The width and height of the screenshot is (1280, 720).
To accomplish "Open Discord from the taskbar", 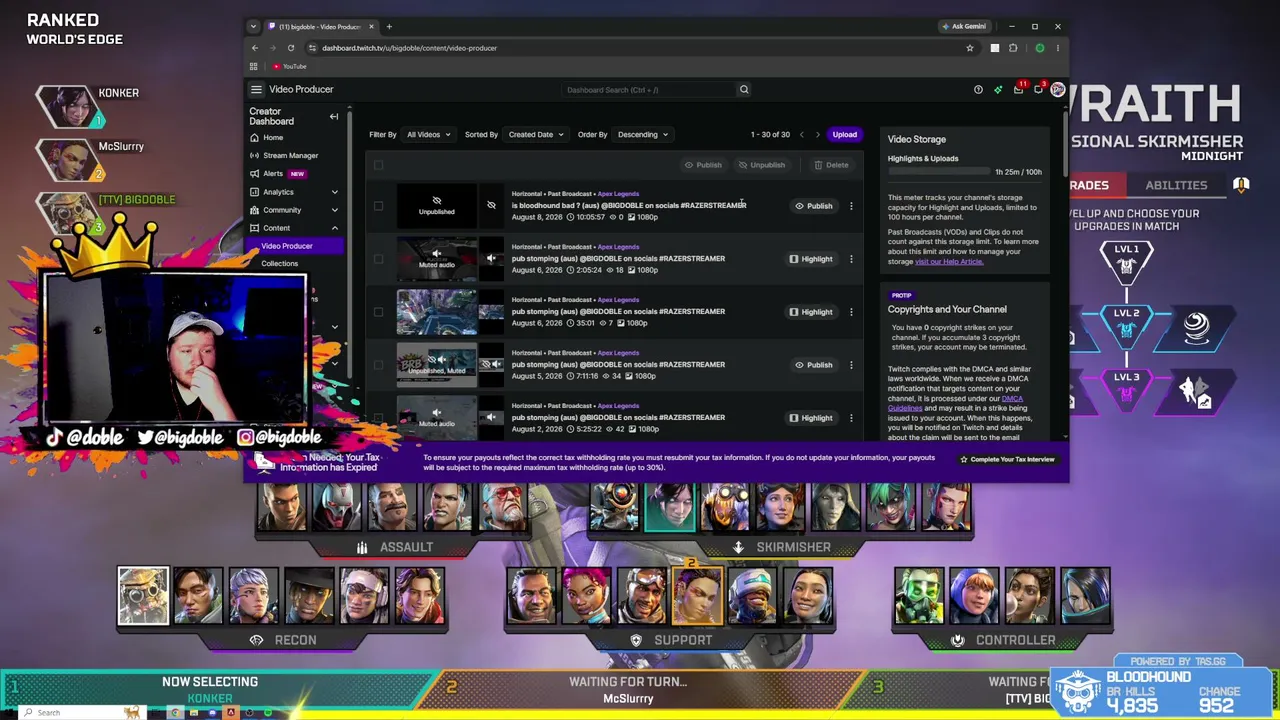I will click(x=212, y=712).
